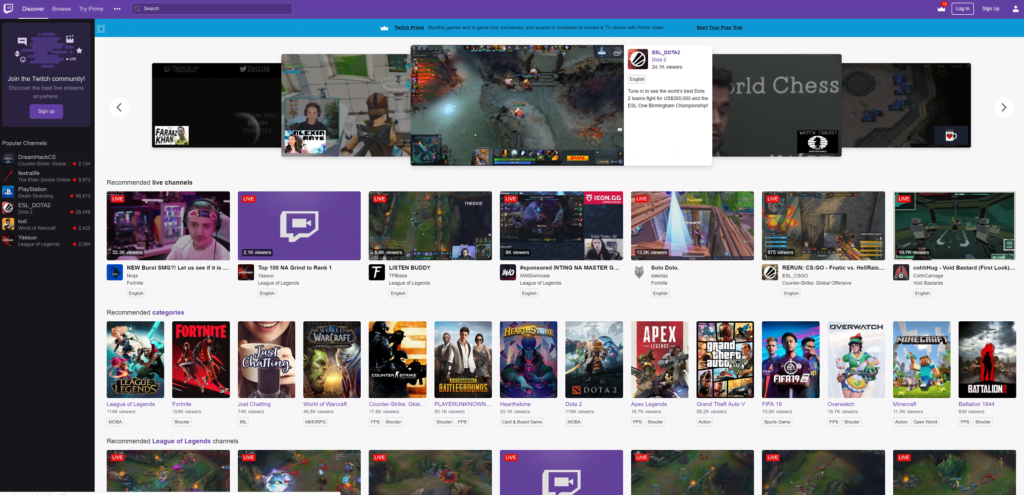Viewport: 1024px width, 495px height.
Task: Open Counter-Strike category cover
Action: tap(398, 359)
